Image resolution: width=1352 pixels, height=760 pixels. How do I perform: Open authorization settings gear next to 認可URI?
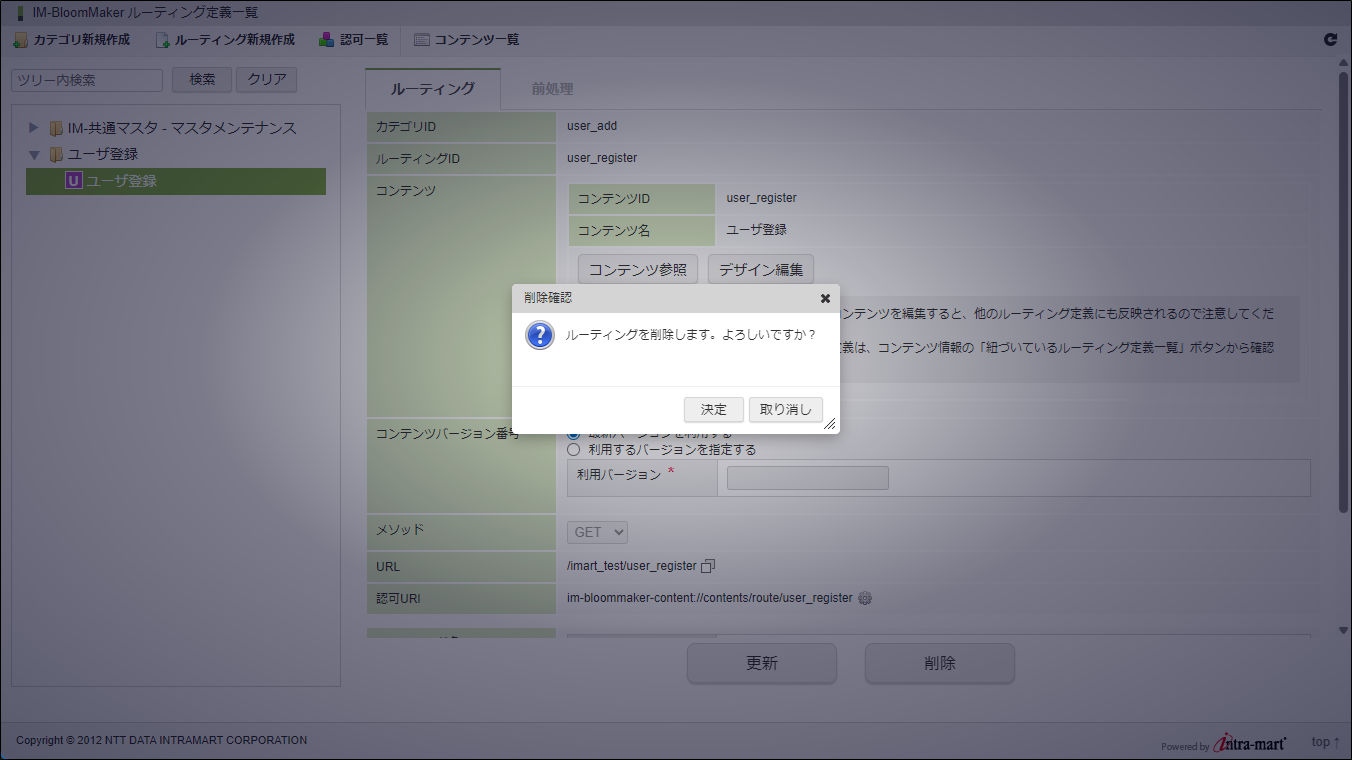coord(865,598)
